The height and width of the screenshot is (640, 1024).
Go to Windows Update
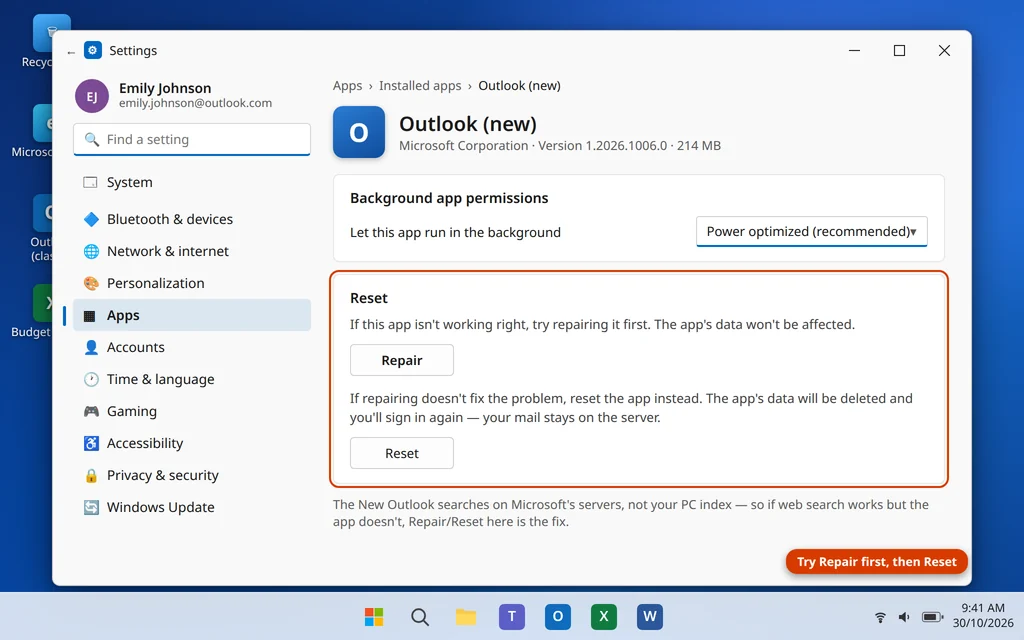(x=192, y=507)
